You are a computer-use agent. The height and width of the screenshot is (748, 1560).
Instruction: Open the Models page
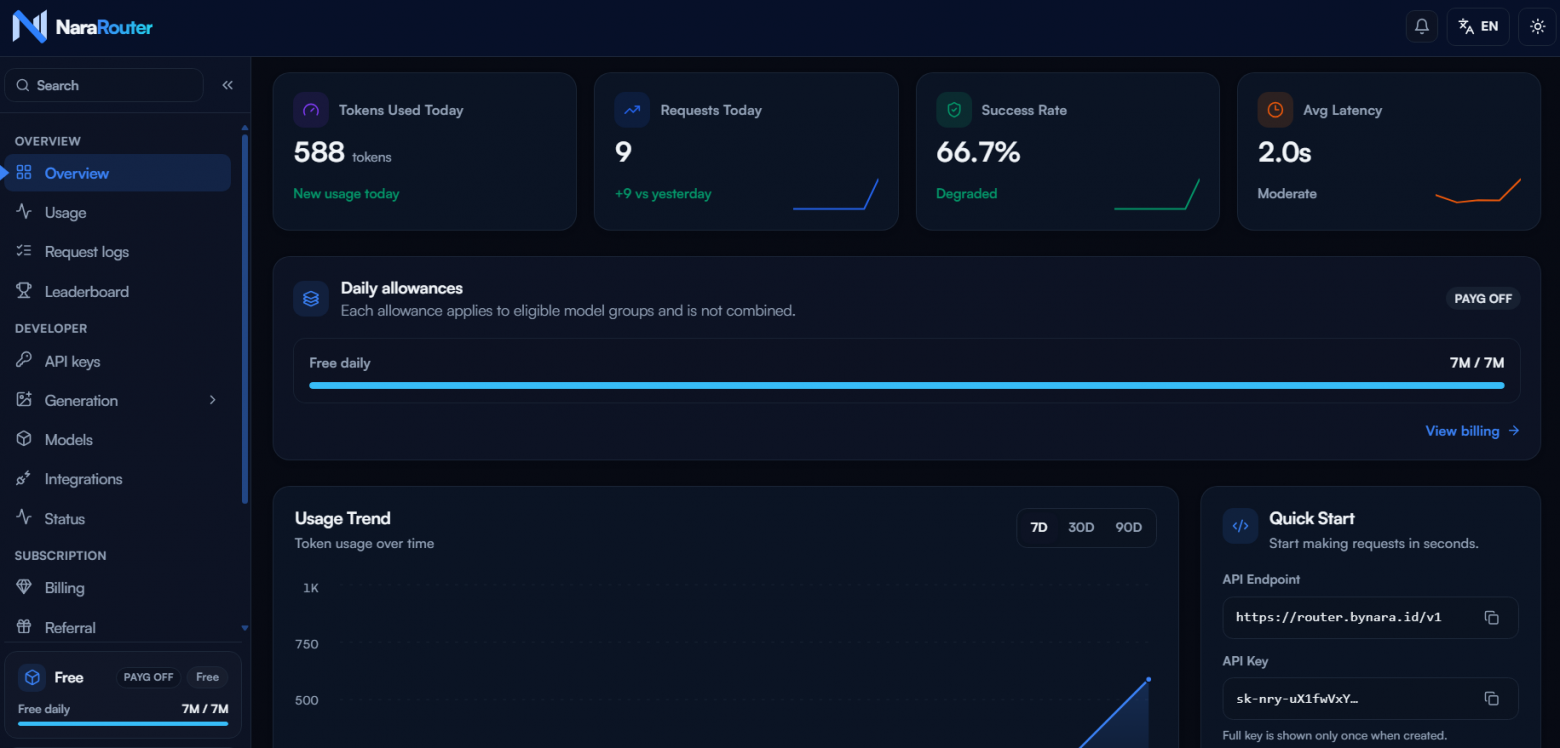pyautogui.click(x=118, y=440)
